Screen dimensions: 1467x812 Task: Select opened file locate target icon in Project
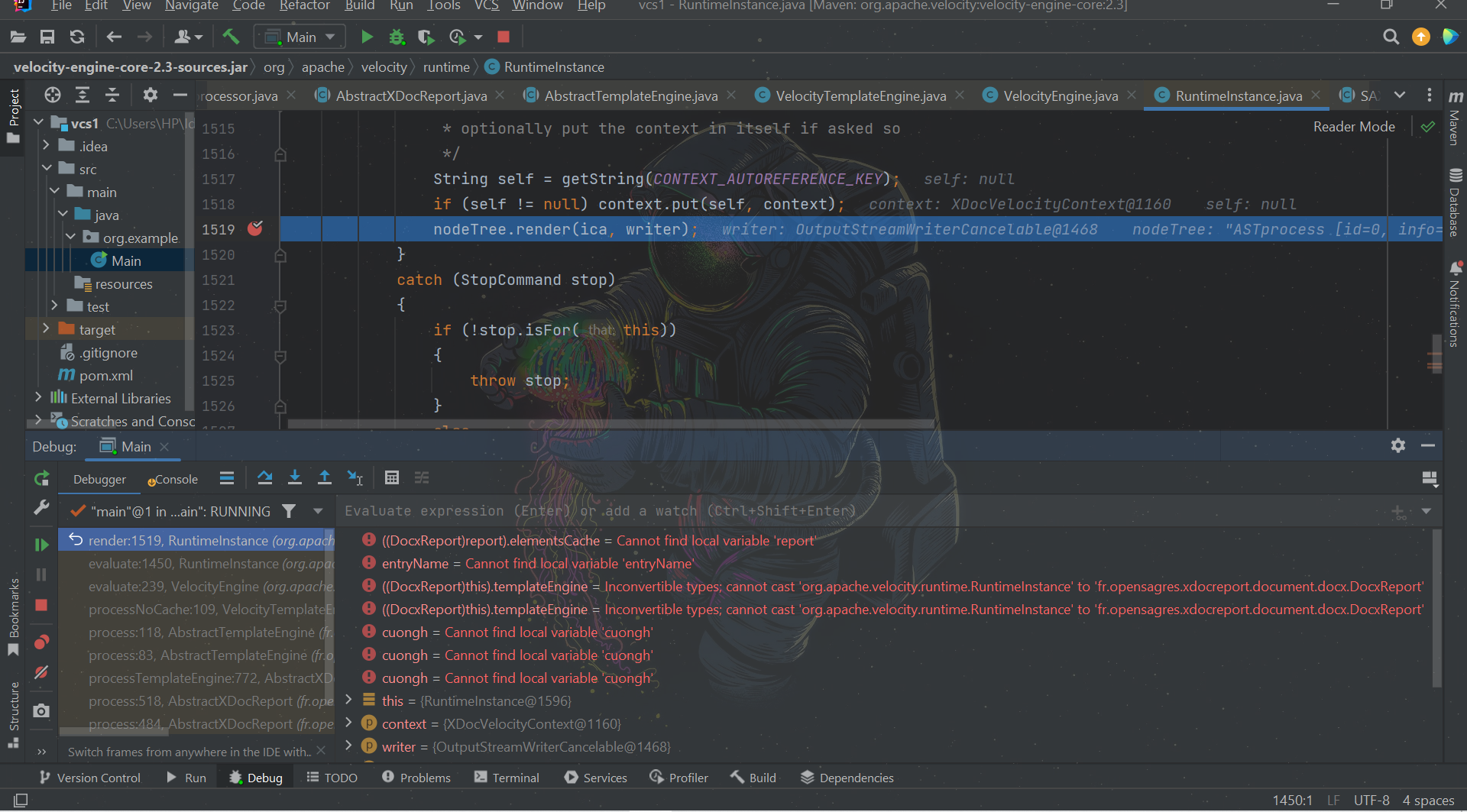[53, 95]
